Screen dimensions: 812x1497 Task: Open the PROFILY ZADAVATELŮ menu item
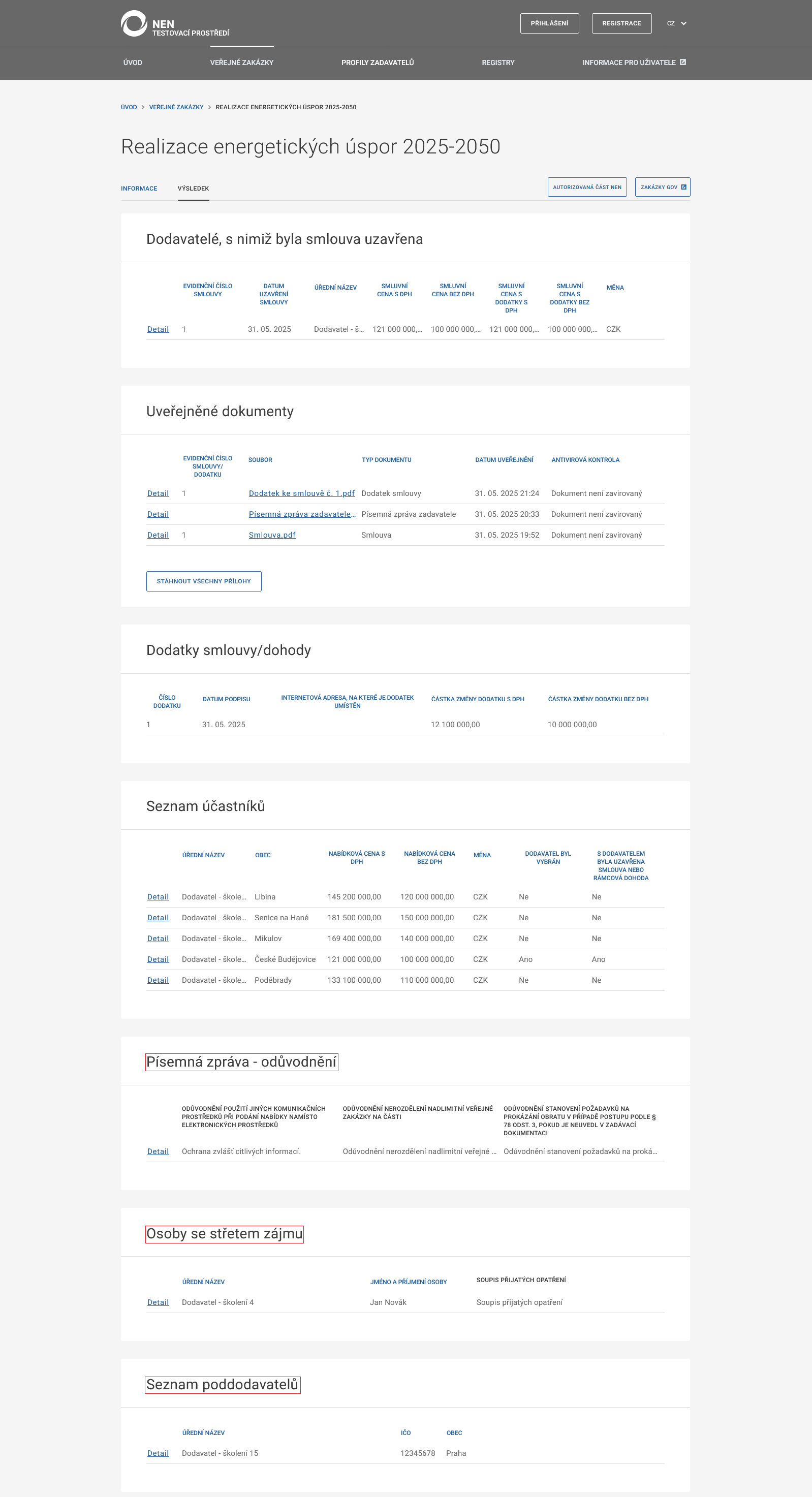377,62
